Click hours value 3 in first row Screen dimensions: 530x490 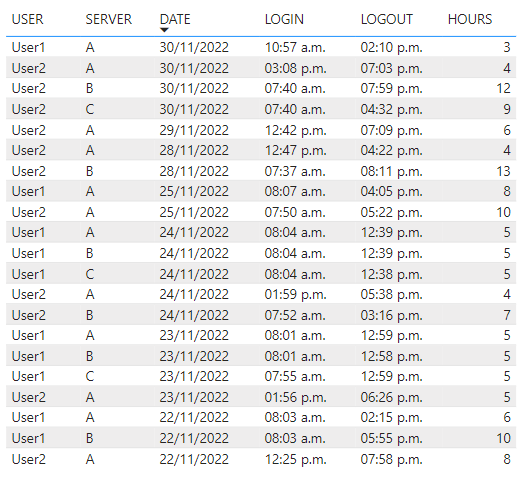tap(507, 47)
